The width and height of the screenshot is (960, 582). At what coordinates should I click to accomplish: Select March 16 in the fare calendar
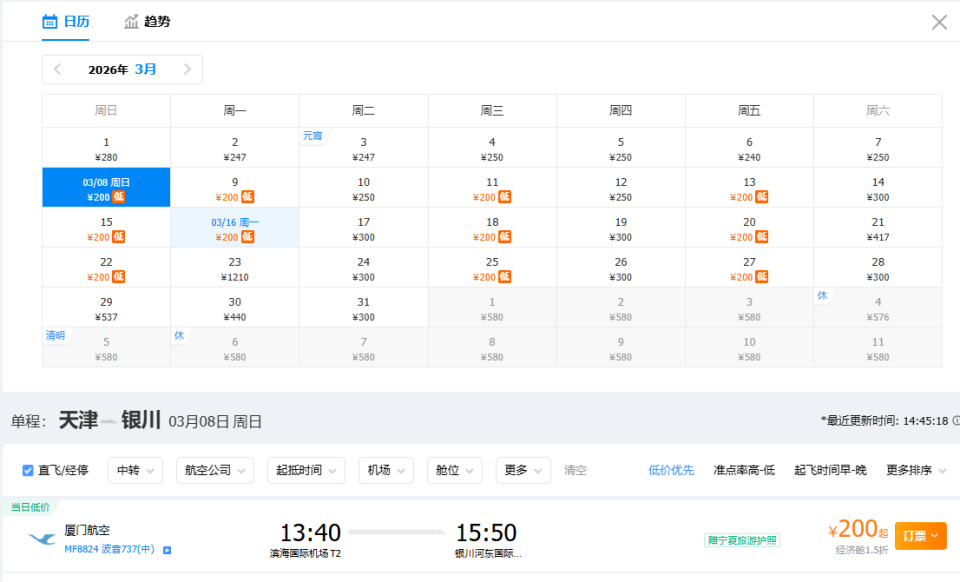pyautogui.click(x=235, y=227)
